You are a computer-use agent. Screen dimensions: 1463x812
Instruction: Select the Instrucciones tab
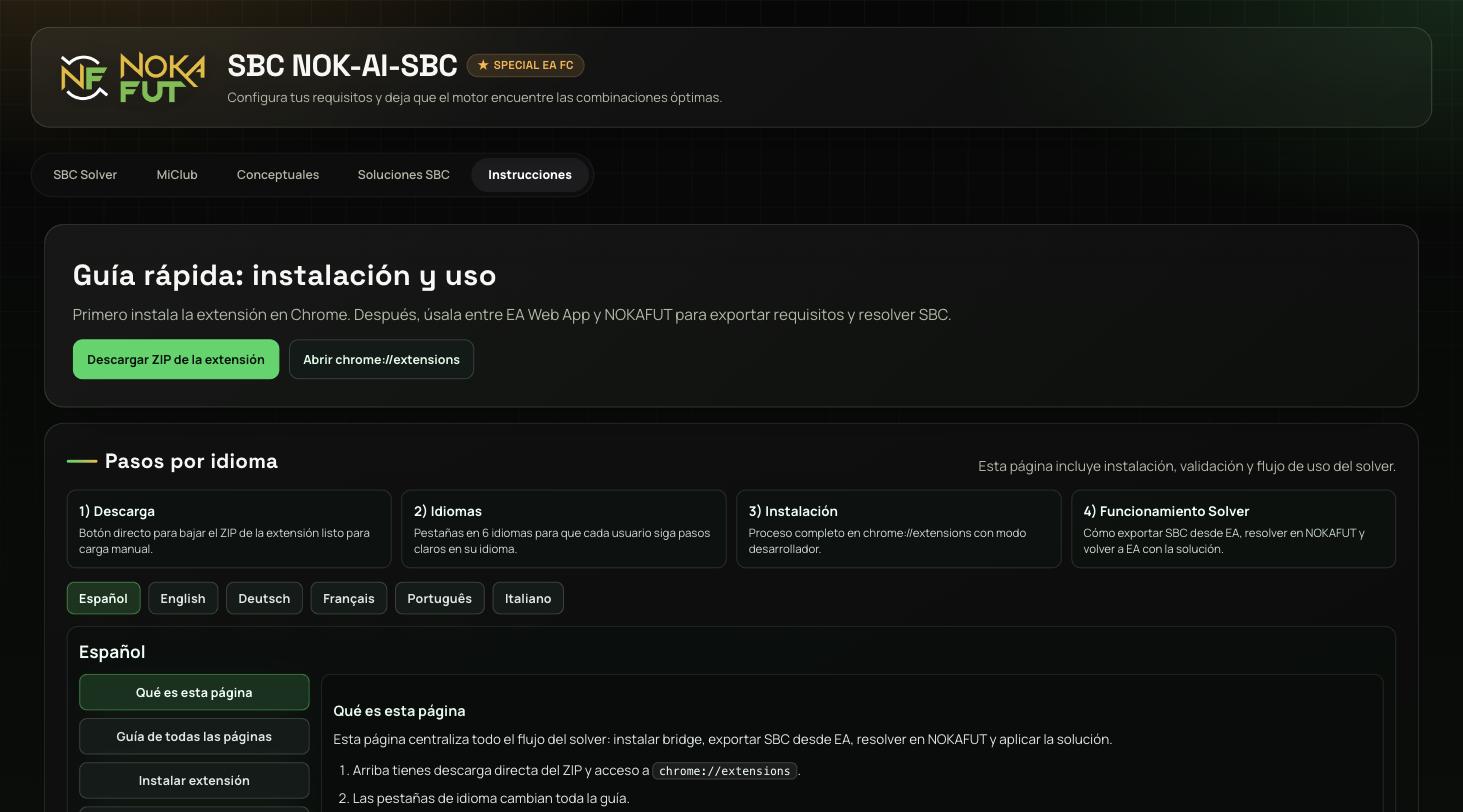(530, 175)
